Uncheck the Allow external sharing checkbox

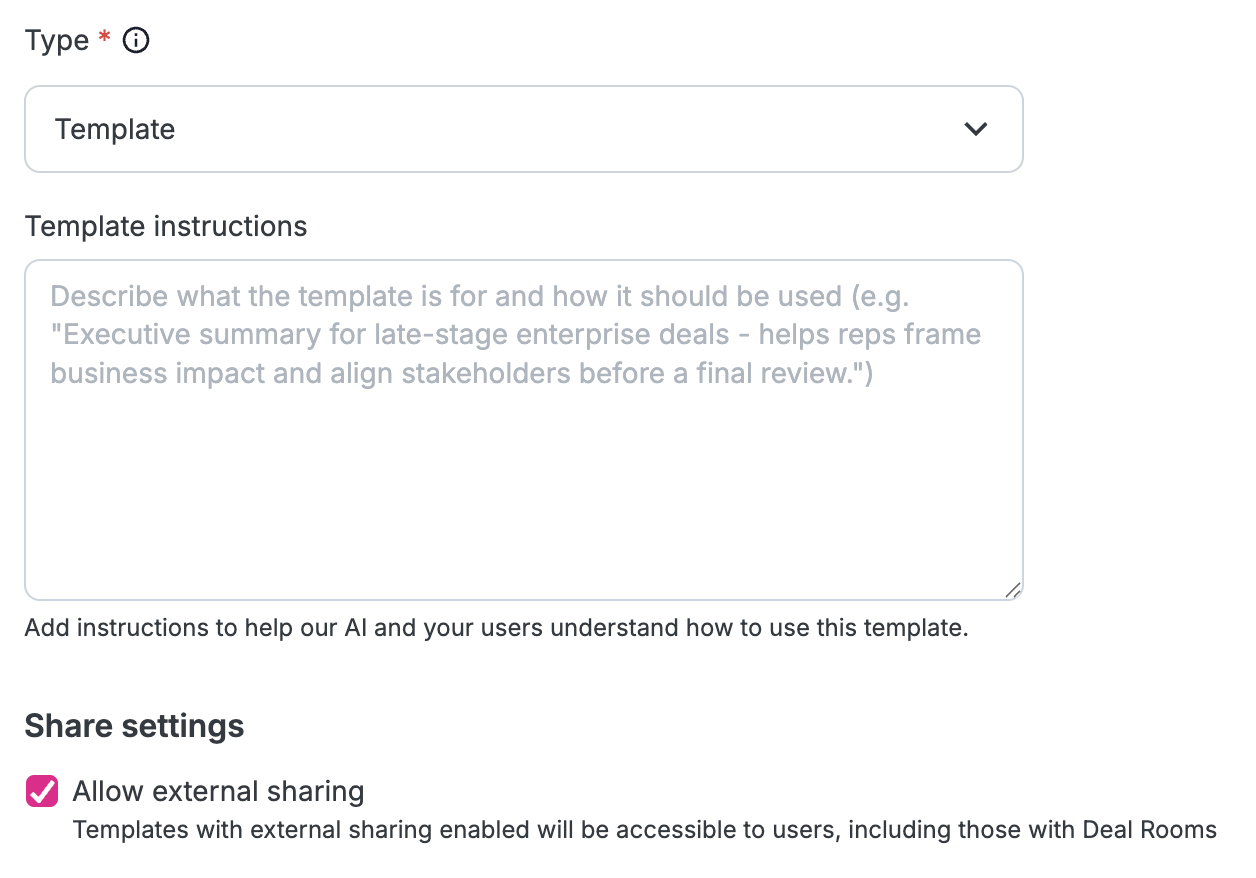coord(42,792)
